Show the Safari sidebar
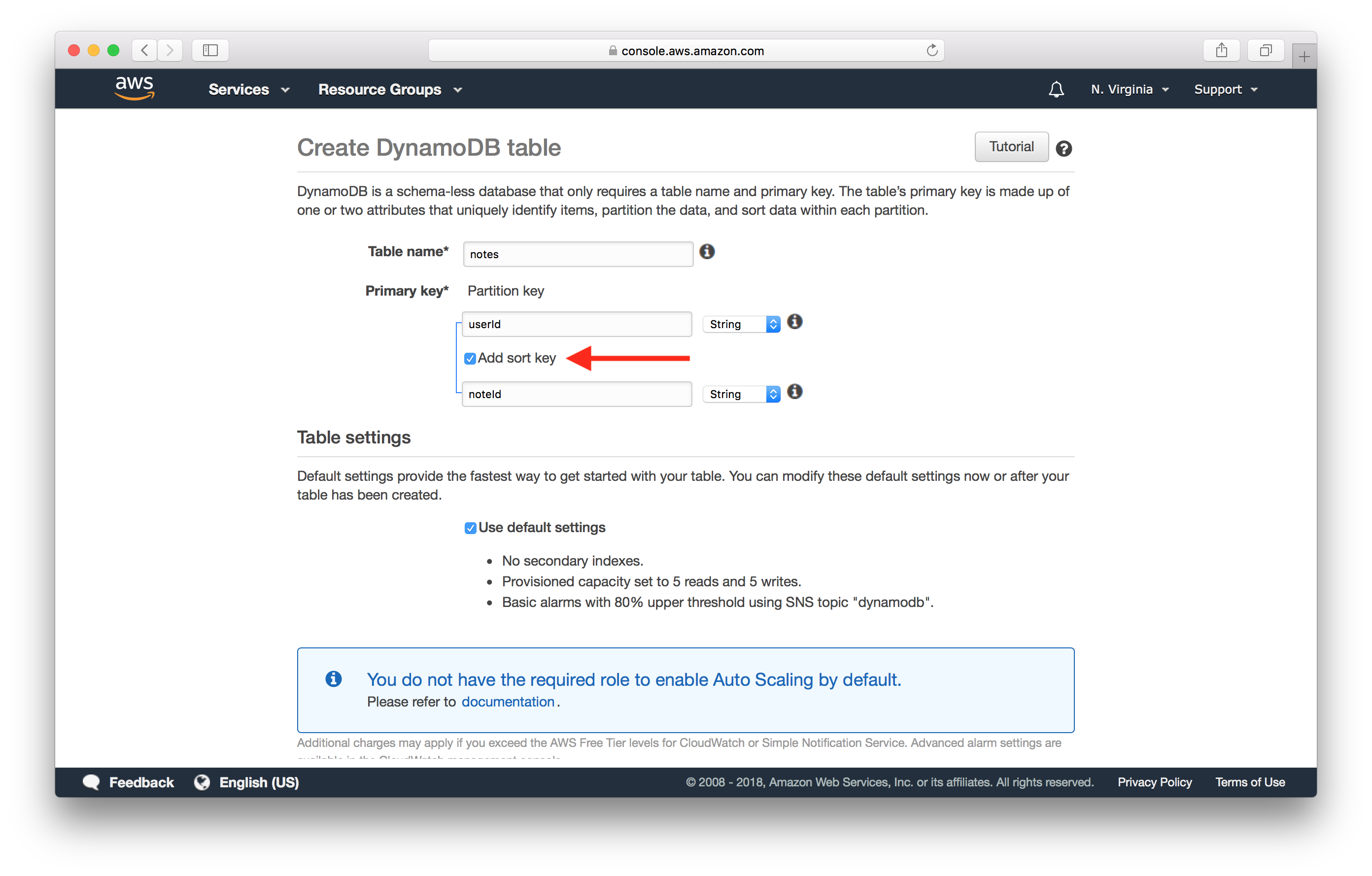The width and height of the screenshot is (1372, 876). pyautogui.click(x=210, y=51)
